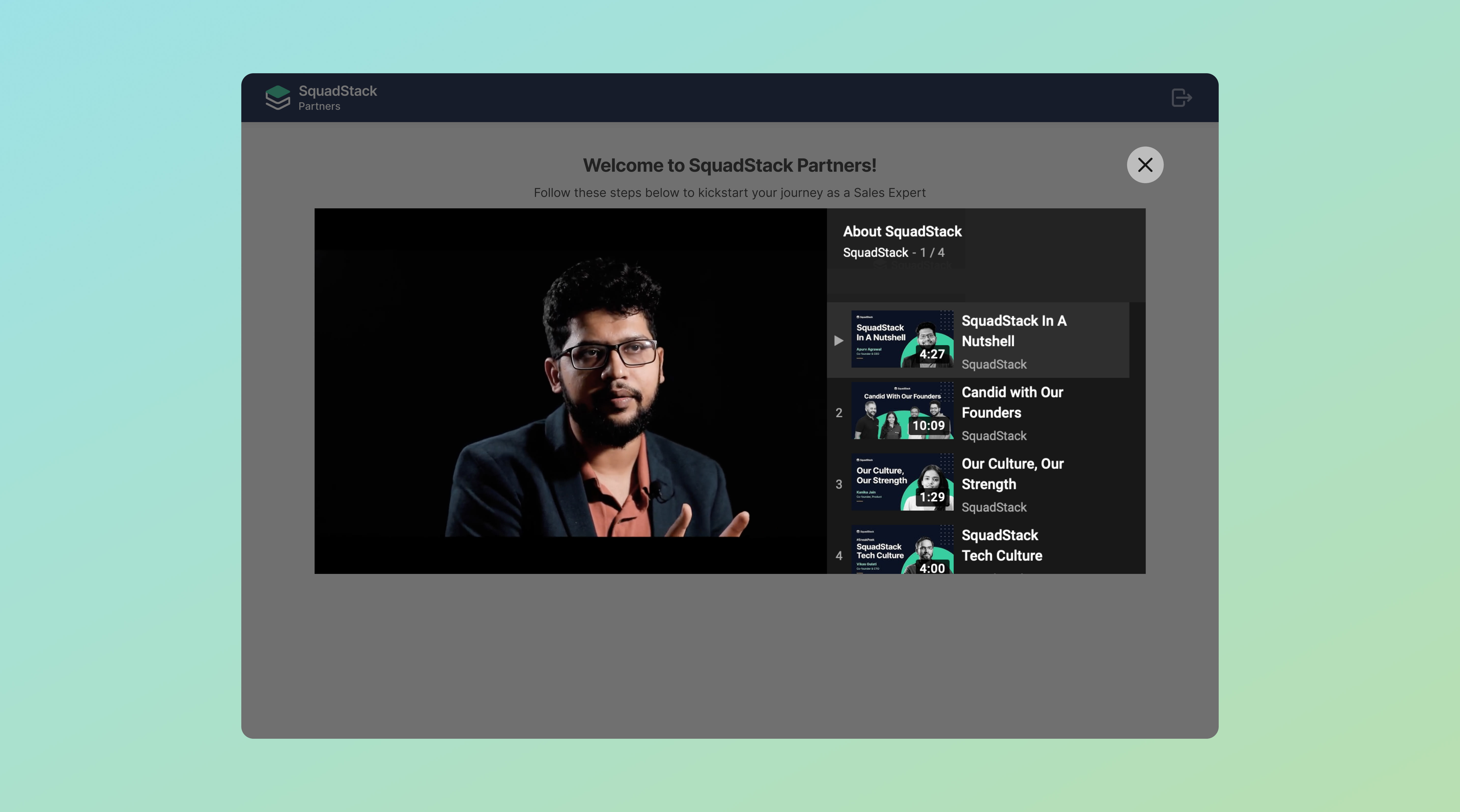1460x812 pixels.
Task: Click the play arrow beside SquadStack In A Nutshell
Action: [839, 340]
